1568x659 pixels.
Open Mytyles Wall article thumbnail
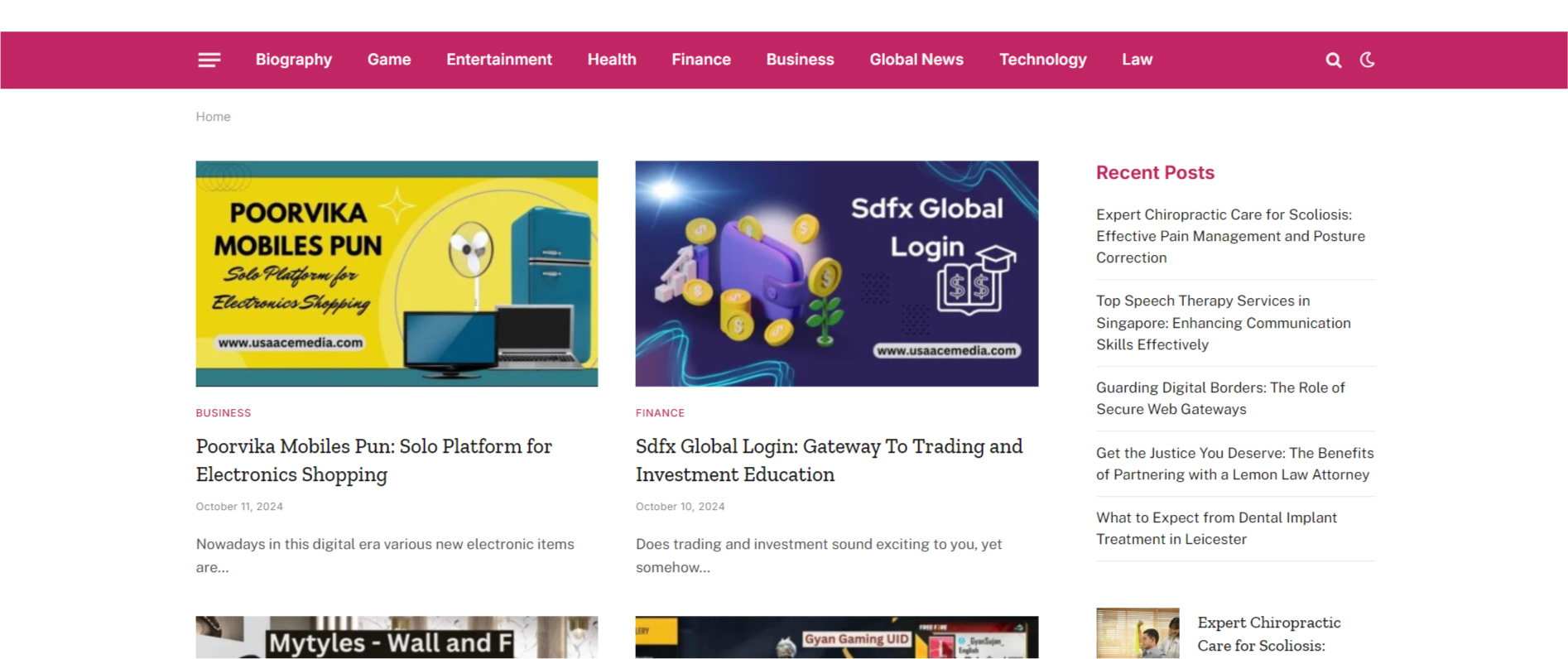397,637
